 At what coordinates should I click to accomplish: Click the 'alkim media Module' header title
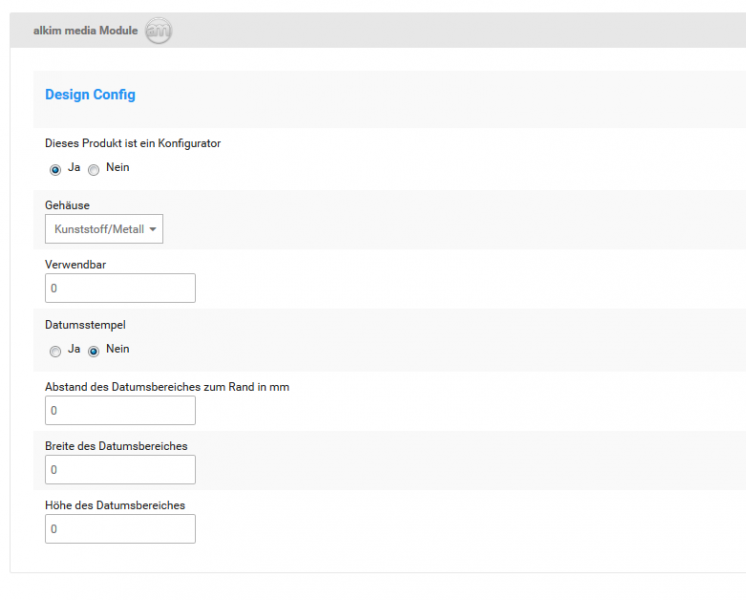pos(86,30)
